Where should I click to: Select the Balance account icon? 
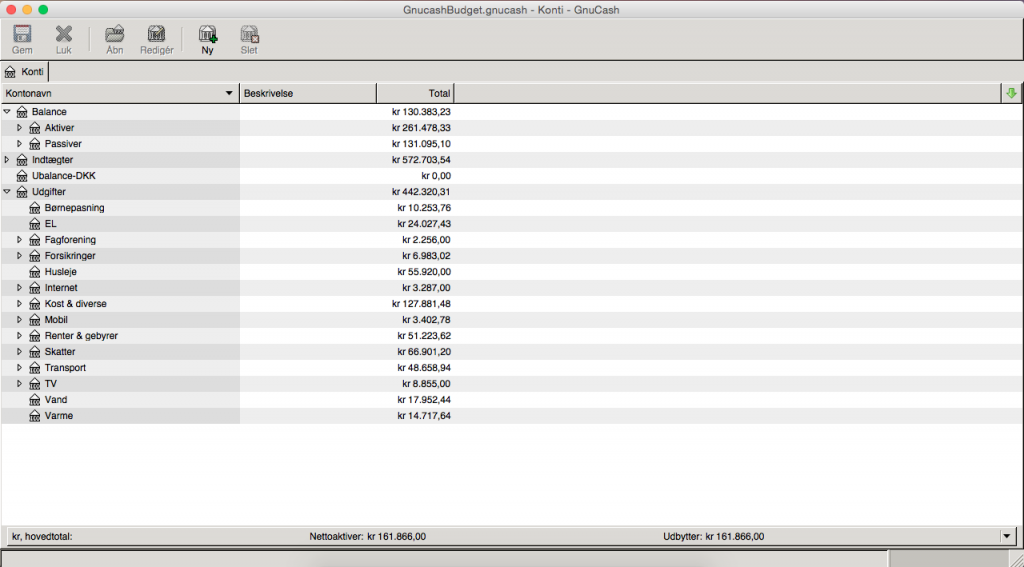[22, 112]
